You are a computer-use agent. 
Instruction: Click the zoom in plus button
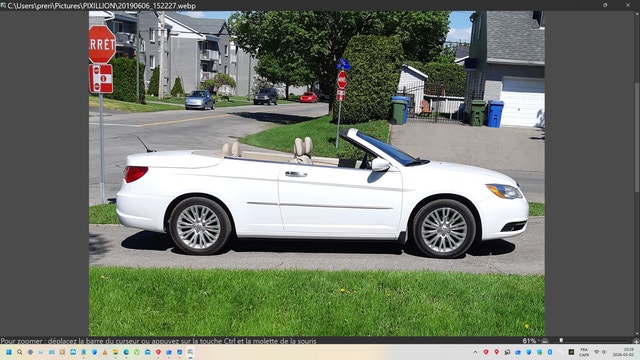point(636,341)
